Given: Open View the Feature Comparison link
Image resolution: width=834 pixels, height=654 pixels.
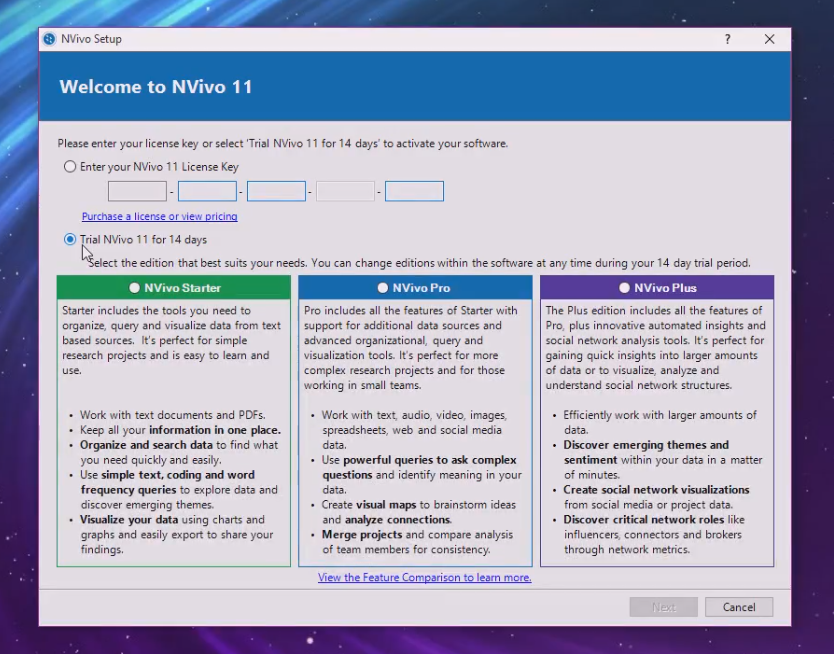Looking at the screenshot, I should click(424, 577).
